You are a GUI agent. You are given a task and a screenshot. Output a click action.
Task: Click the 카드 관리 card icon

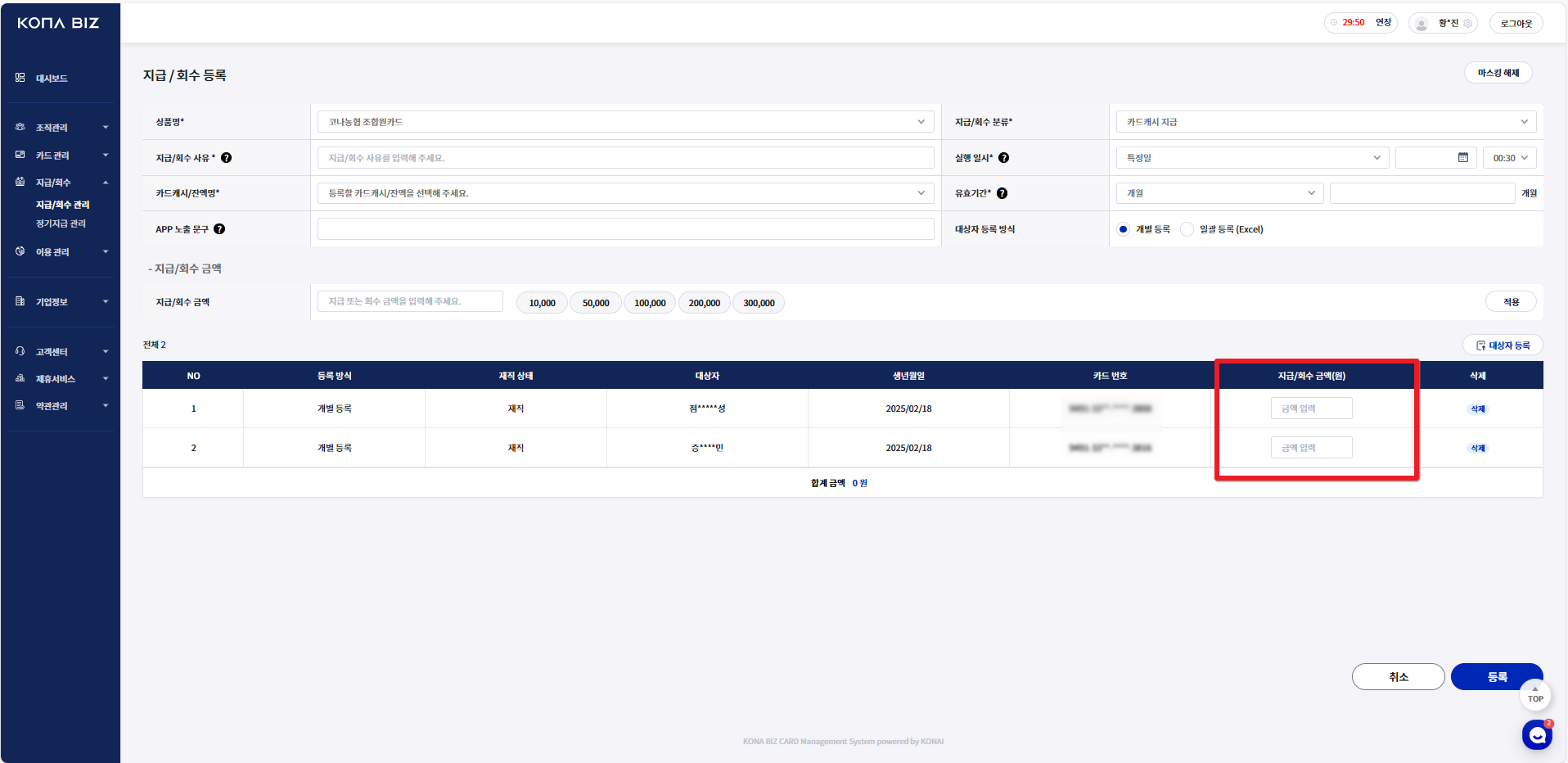click(x=20, y=155)
